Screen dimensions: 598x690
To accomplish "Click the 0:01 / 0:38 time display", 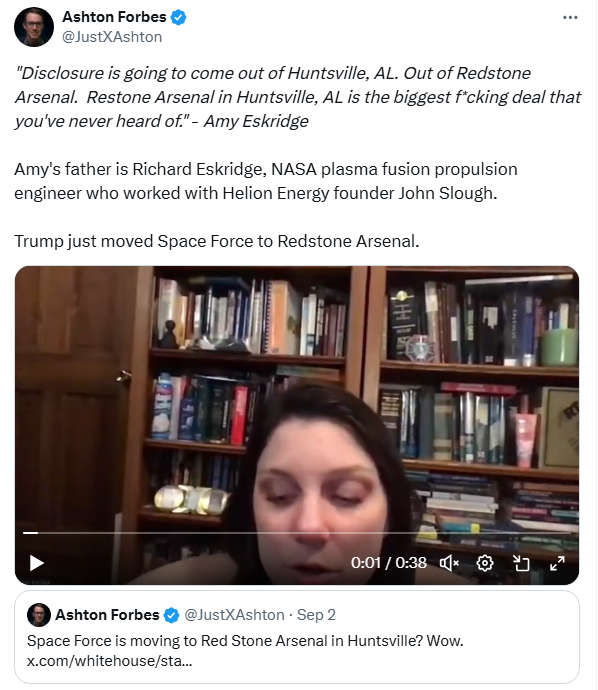I will (389, 563).
